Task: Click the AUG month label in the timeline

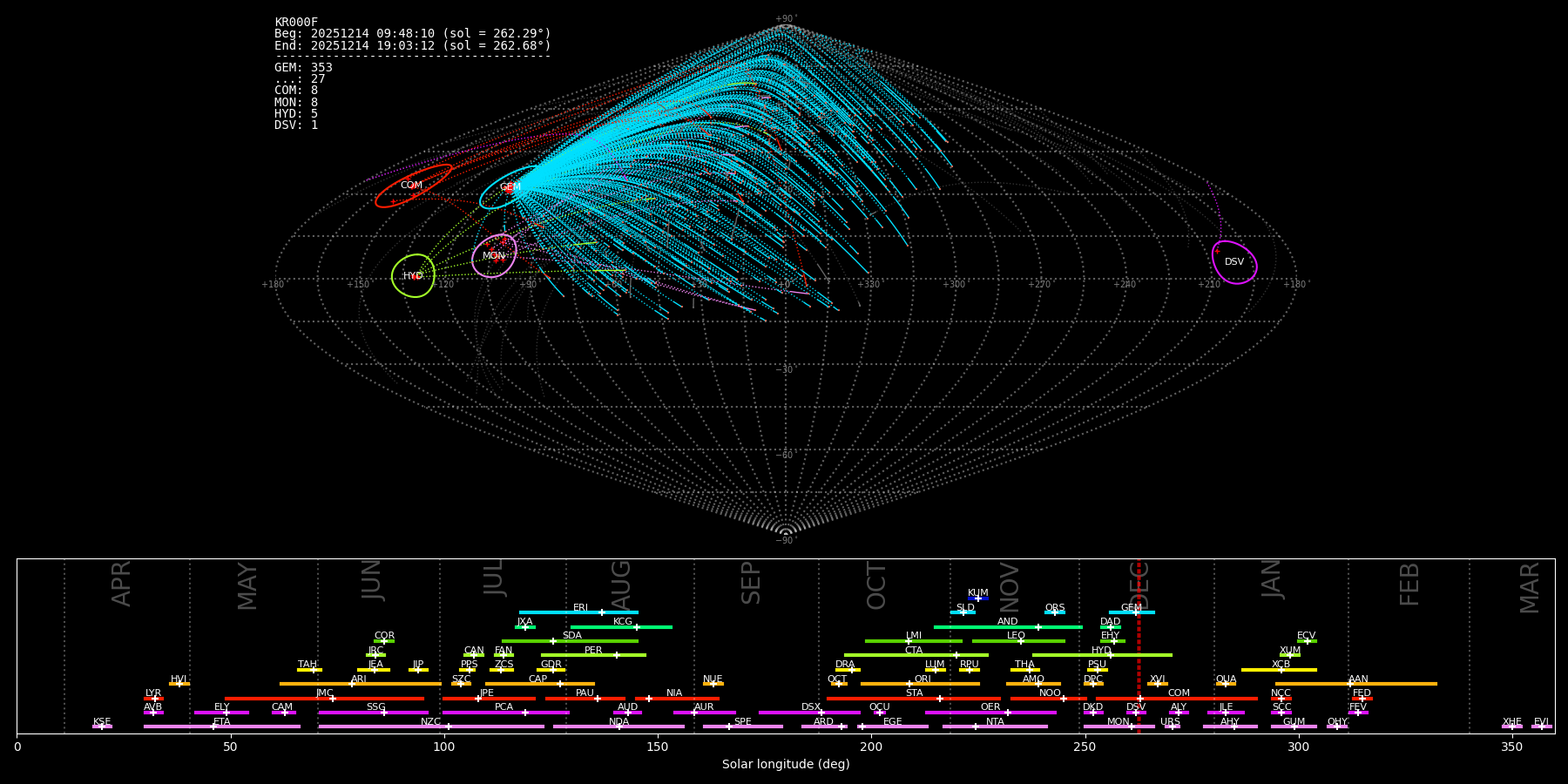Action: [x=621, y=585]
